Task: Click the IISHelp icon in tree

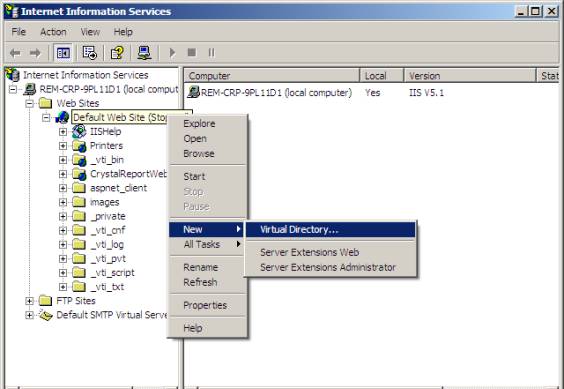Action: (x=79, y=131)
